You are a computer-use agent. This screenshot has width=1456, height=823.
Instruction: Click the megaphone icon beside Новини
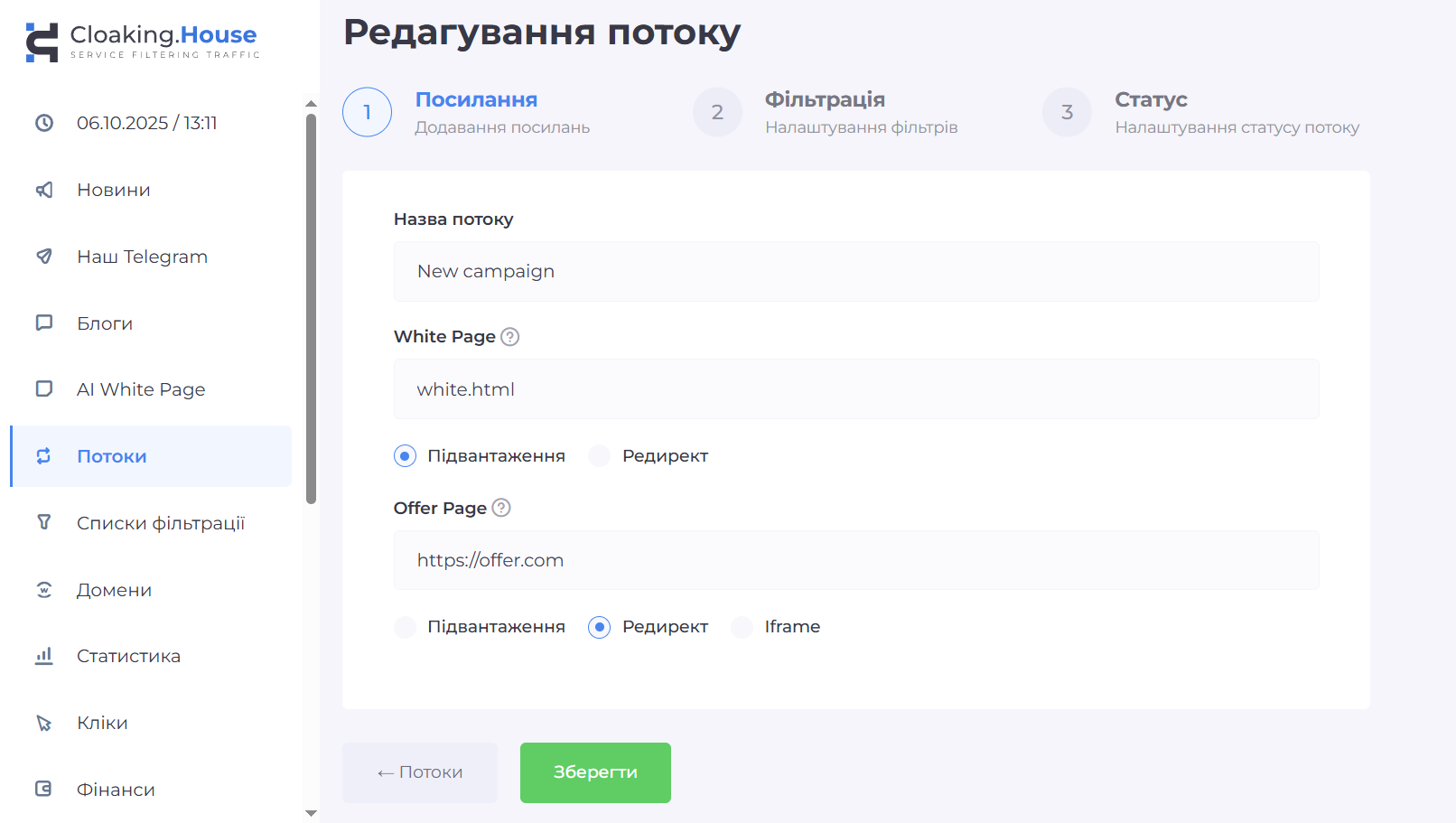pos(44,190)
